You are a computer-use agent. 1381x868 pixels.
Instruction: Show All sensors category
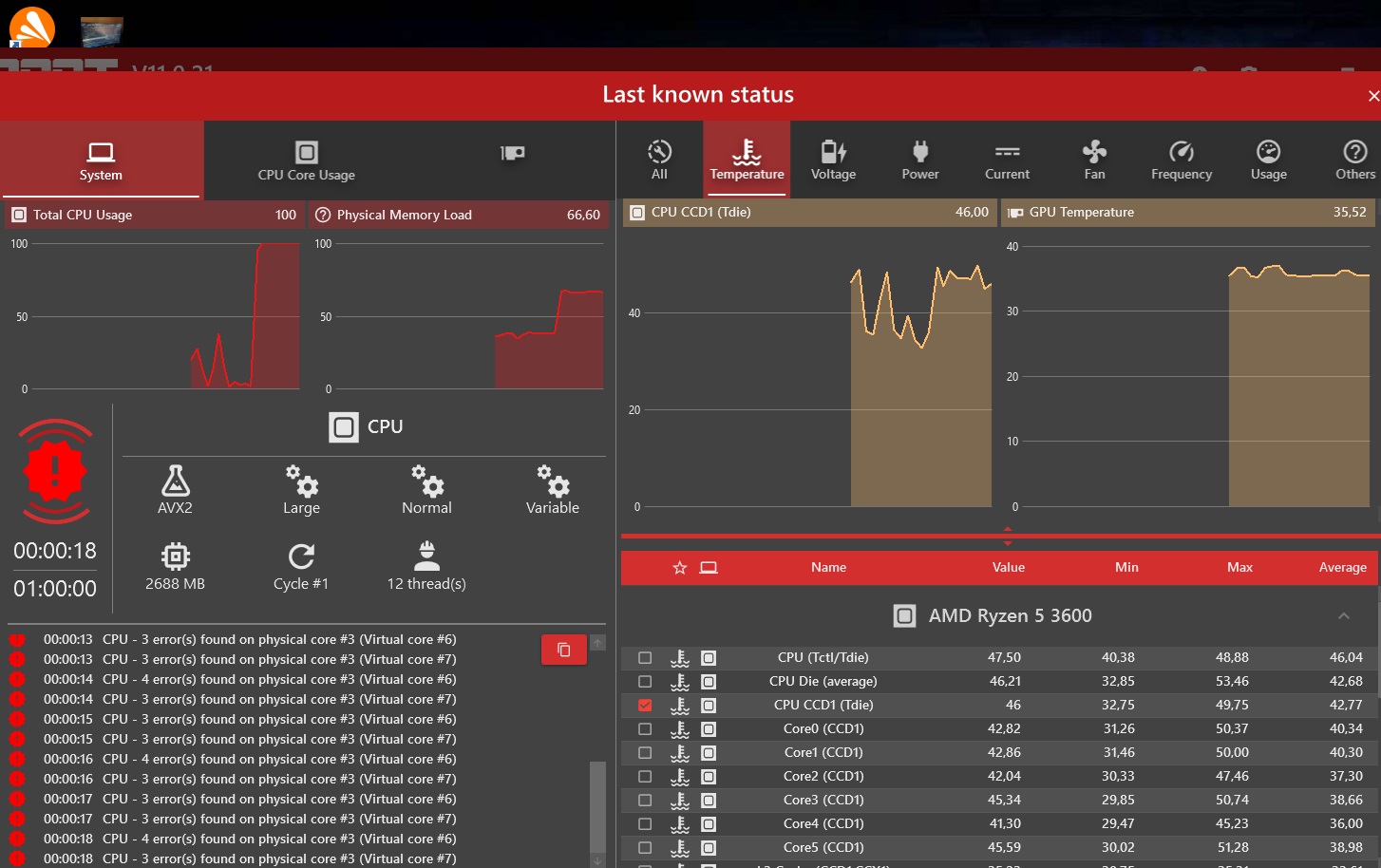(x=659, y=160)
